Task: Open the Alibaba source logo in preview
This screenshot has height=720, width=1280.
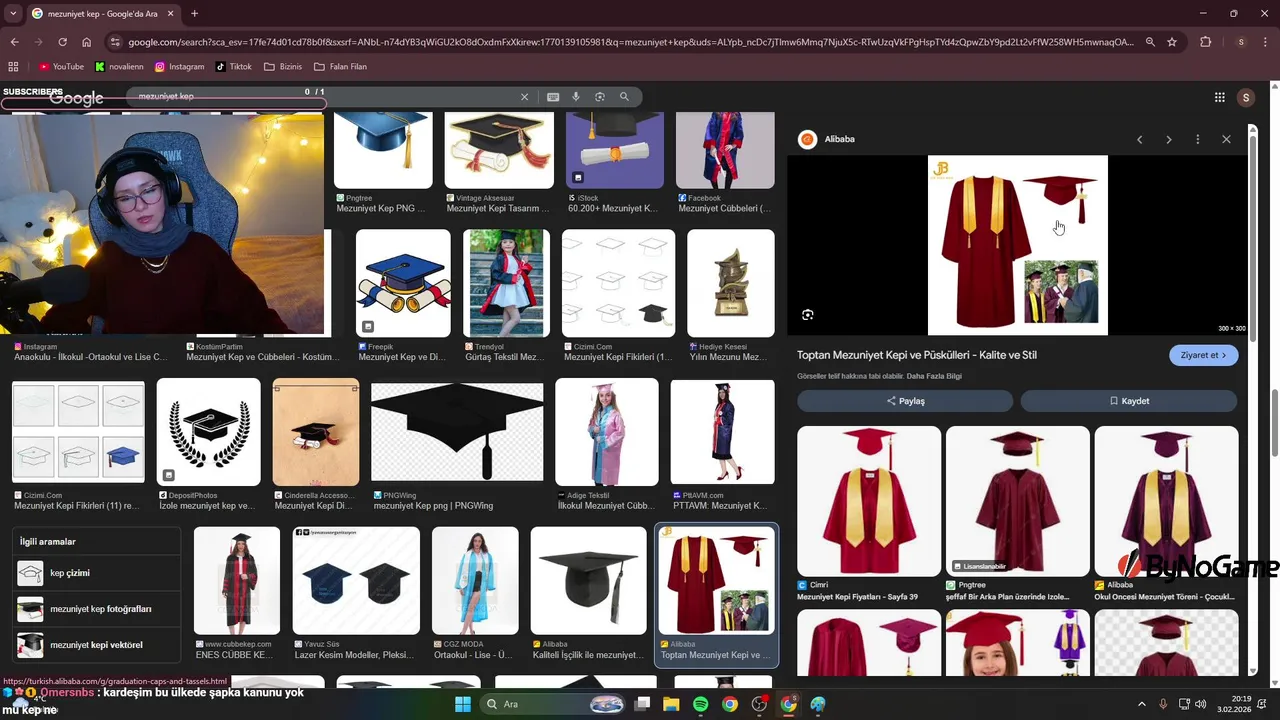Action: [807, 139]
